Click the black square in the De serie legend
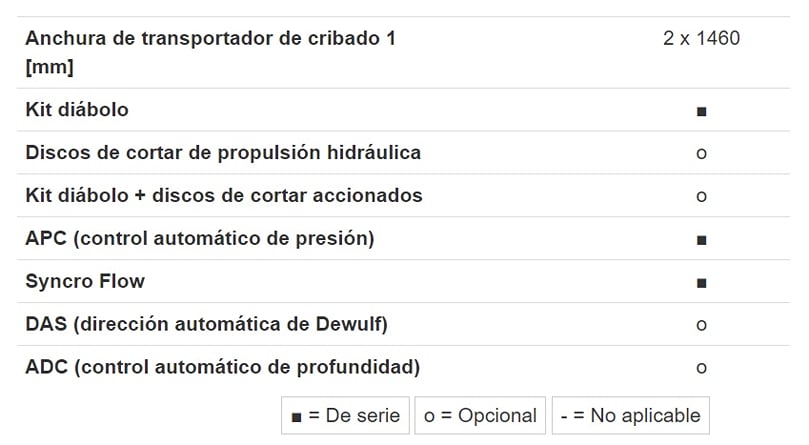Screen dimensions: 809x445 tap(296, 417)
